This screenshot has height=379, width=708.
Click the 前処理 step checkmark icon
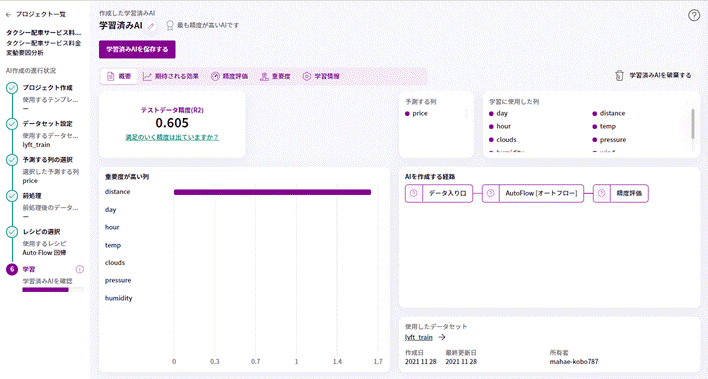point(12,196)
